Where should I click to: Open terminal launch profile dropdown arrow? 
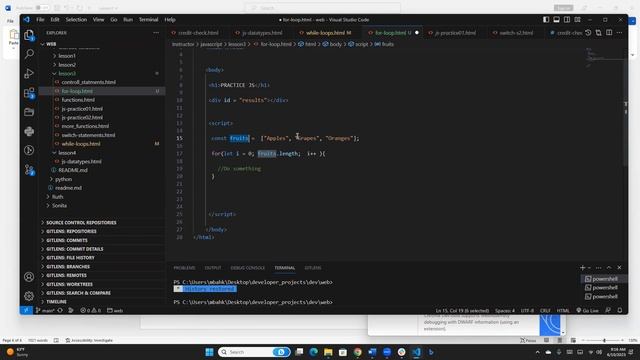tap(589, 268)
